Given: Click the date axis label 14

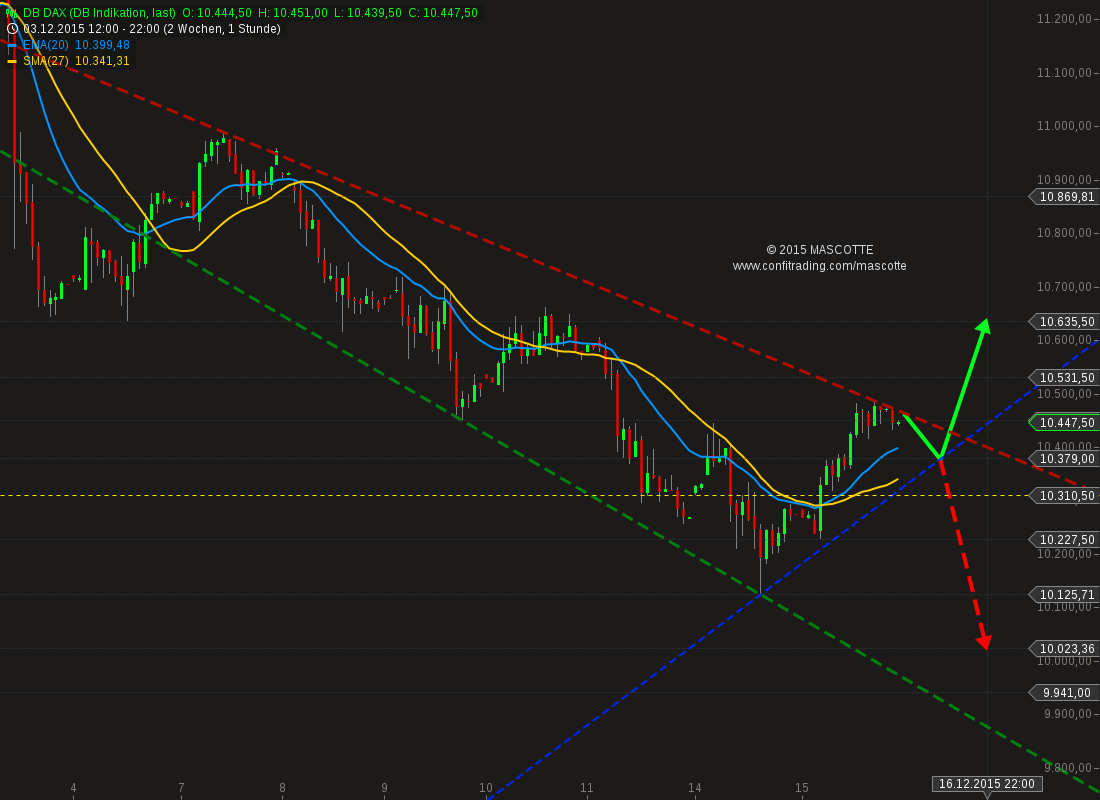Looking at the screenshot, I should coord(695,788).
